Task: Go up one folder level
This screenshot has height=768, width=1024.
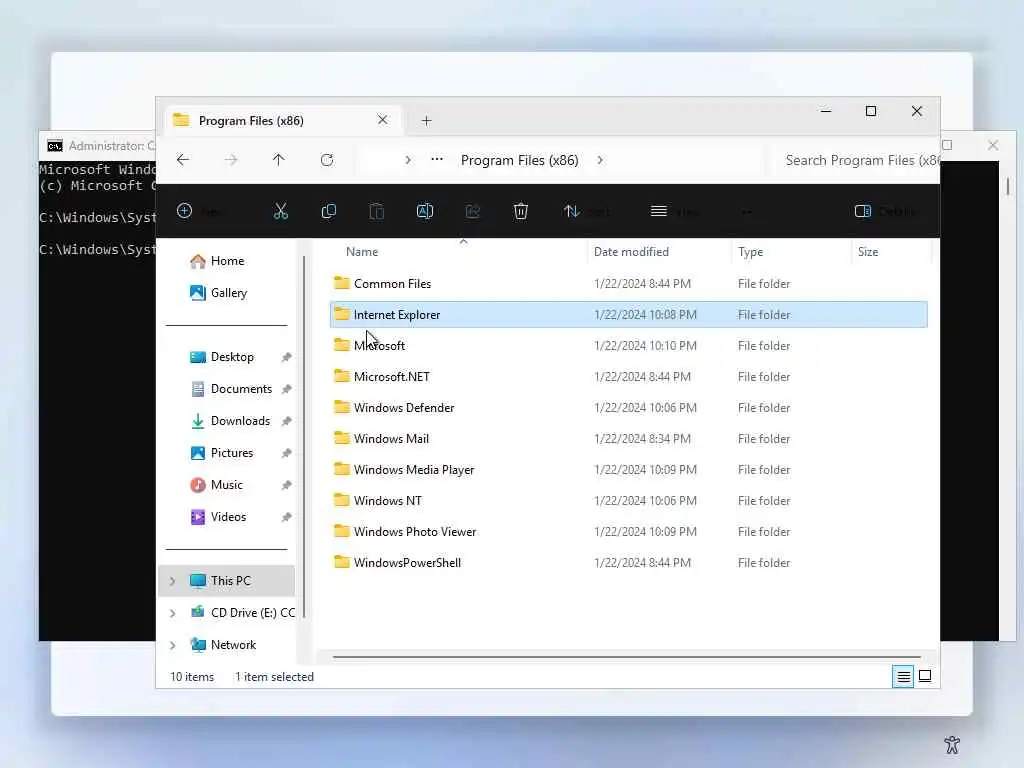Action: (x=279, y=160)
